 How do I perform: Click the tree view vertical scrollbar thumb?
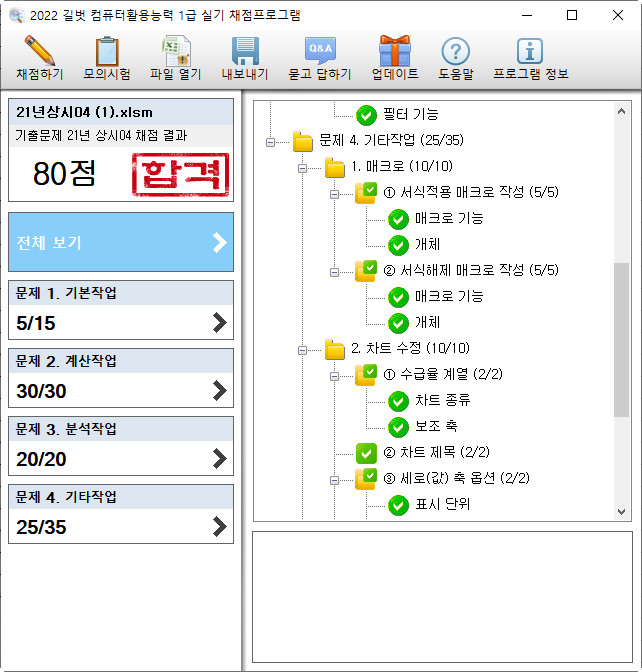coord(622,340)
